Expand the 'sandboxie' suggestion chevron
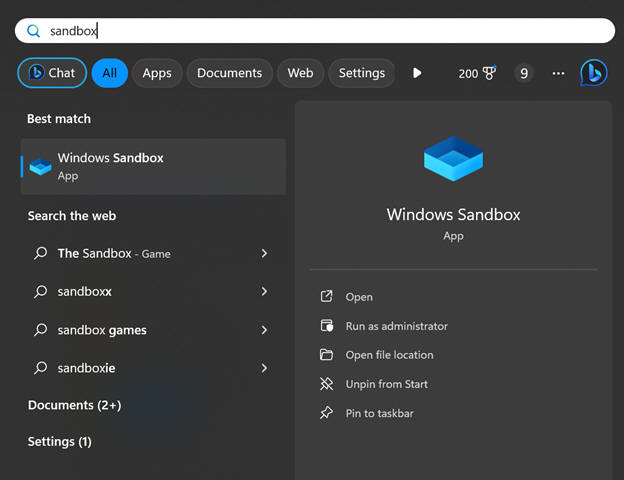 pyautogui.click(x=264, y=368)
